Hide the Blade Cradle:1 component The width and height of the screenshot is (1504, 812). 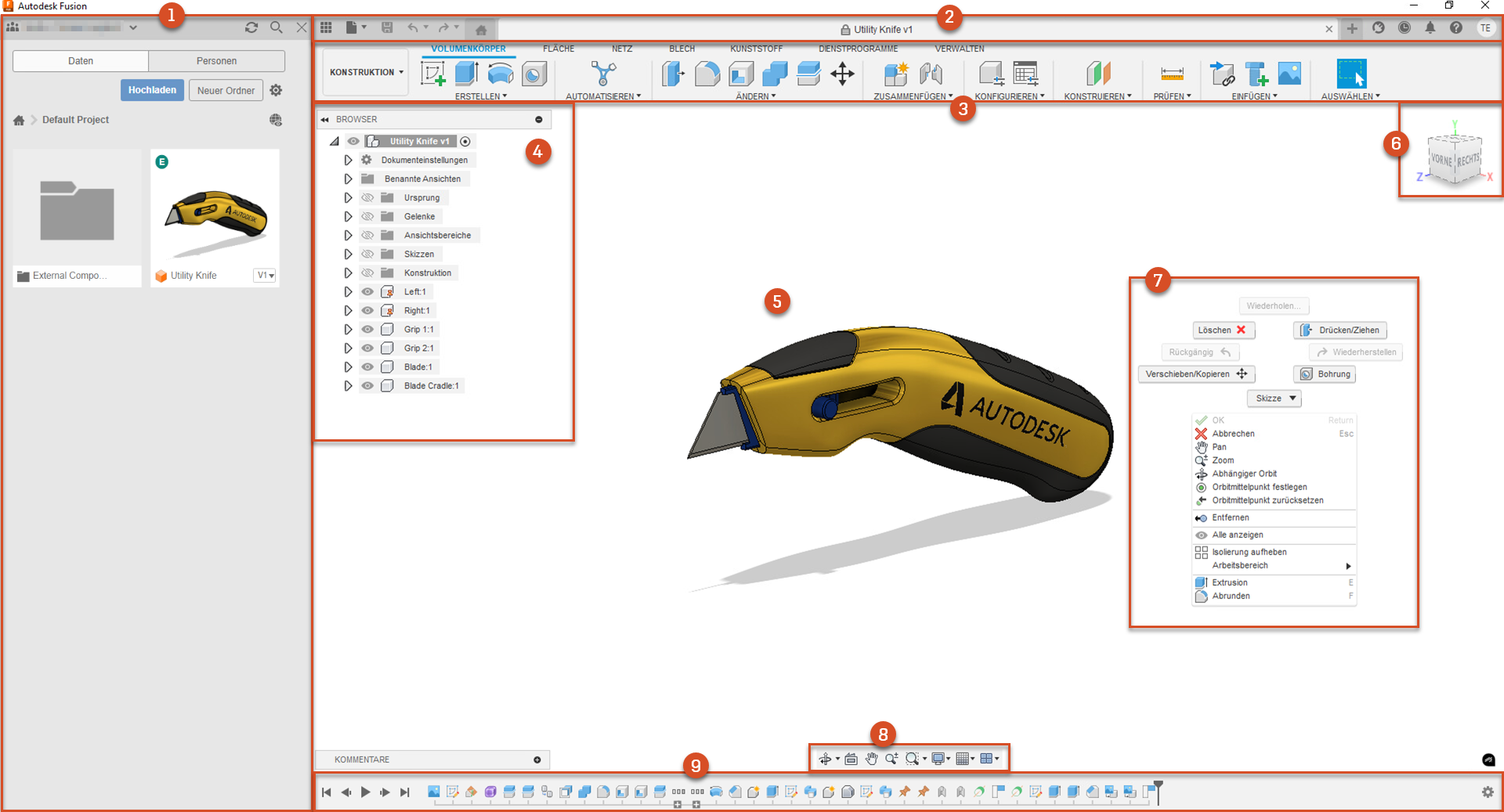[x=367, y=385]
